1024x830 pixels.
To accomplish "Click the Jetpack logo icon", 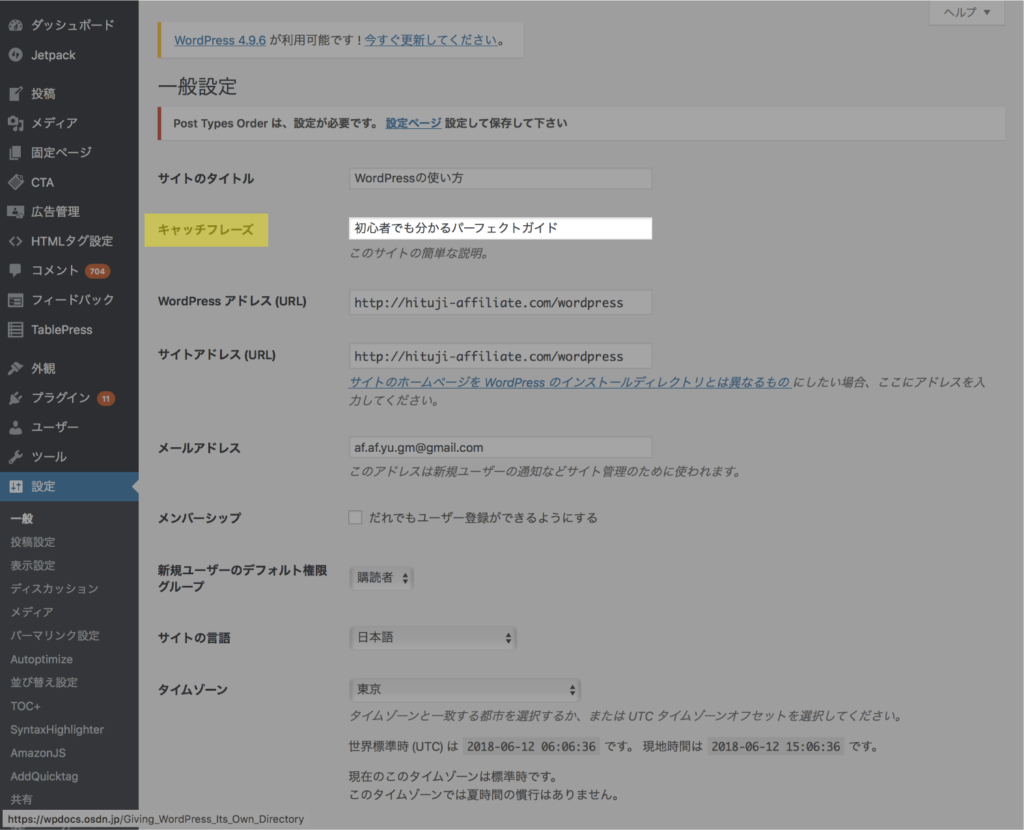I will [16, 55].
